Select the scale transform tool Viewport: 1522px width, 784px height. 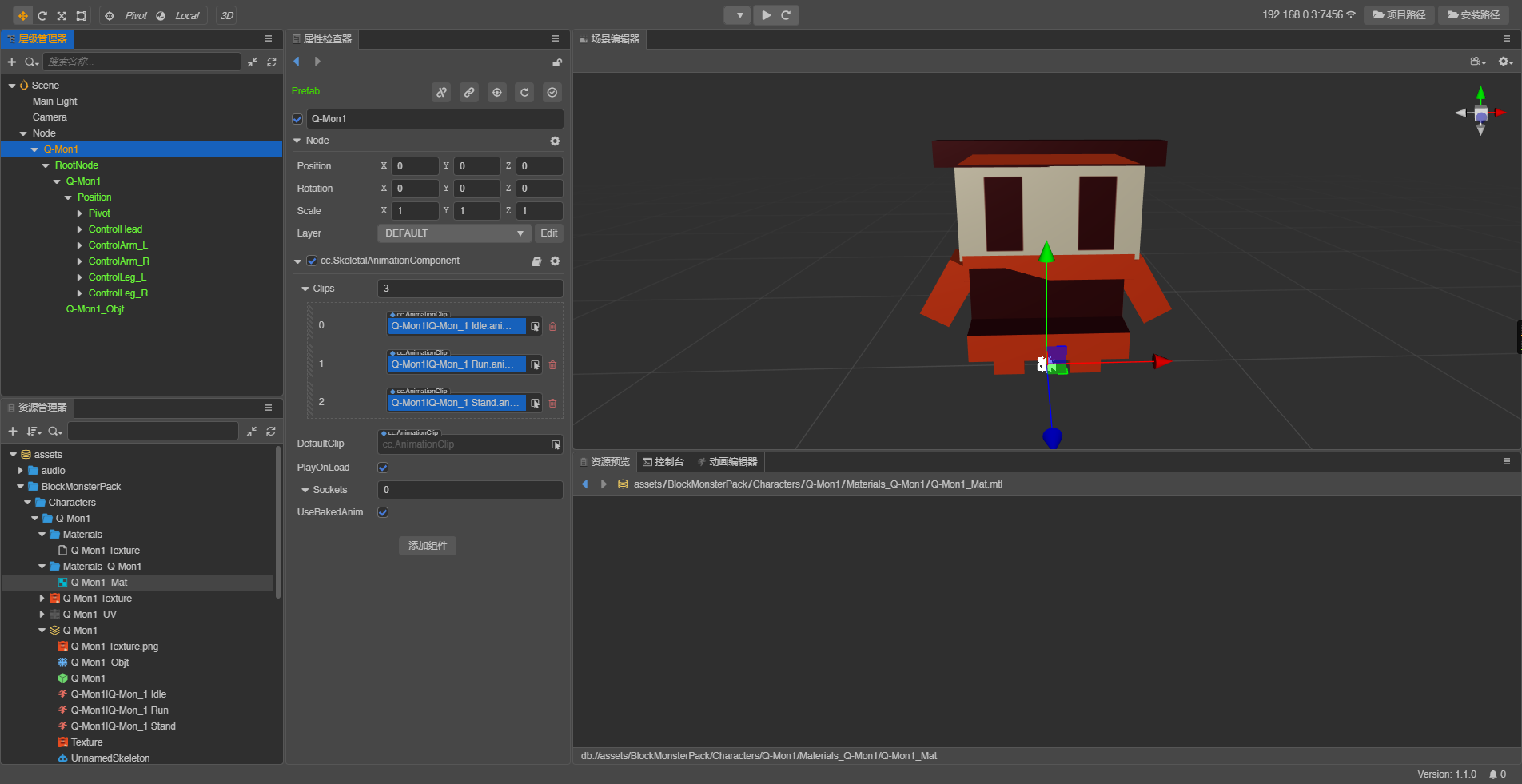point(62,15)
